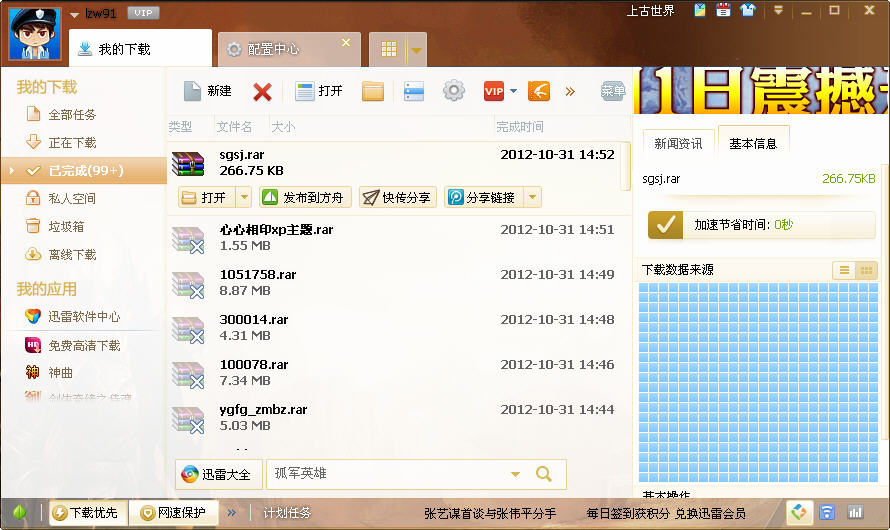890x530 pixels.
Task: Click the sgsj.rar archive icon
Action: point(188,163)
